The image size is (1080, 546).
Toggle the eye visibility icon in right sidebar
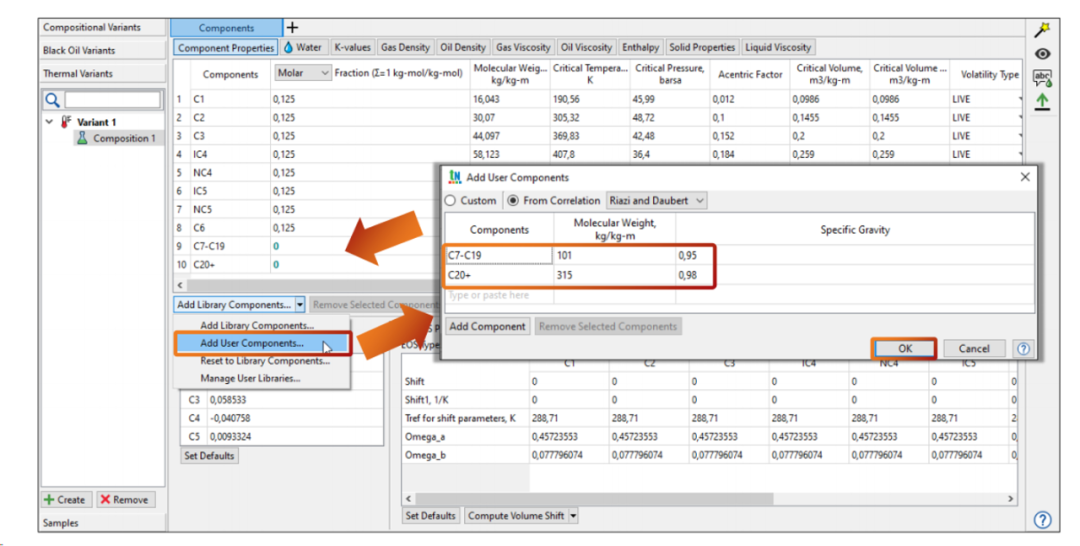tap(1042, 54)
